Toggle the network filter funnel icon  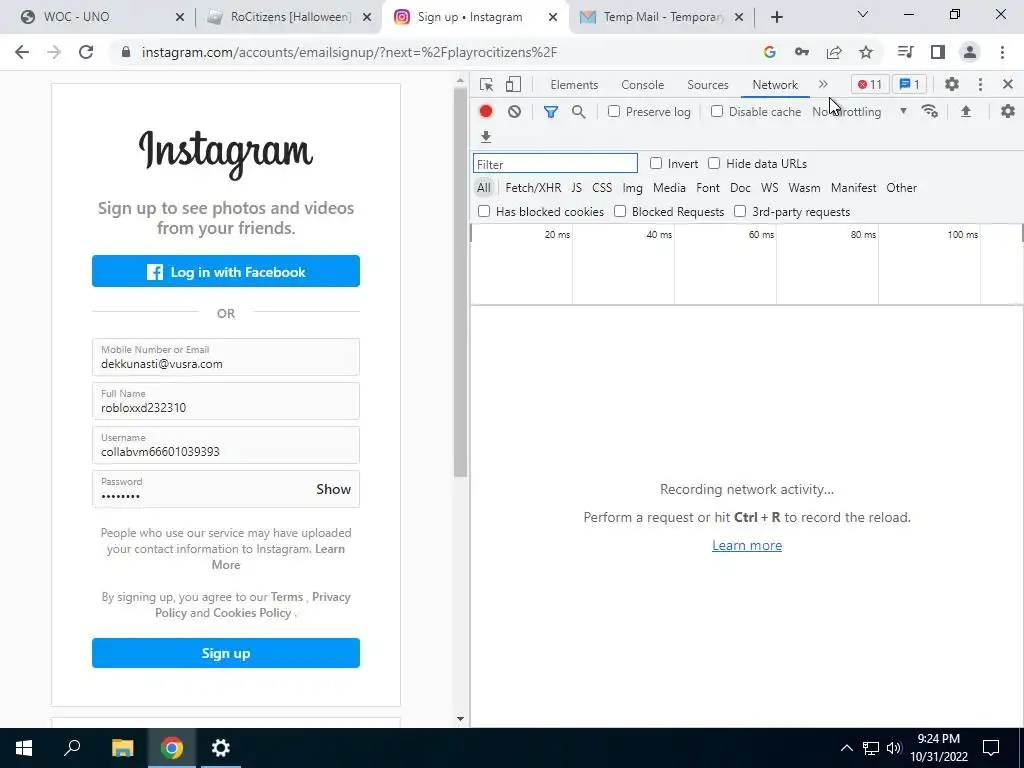(551, 112)
